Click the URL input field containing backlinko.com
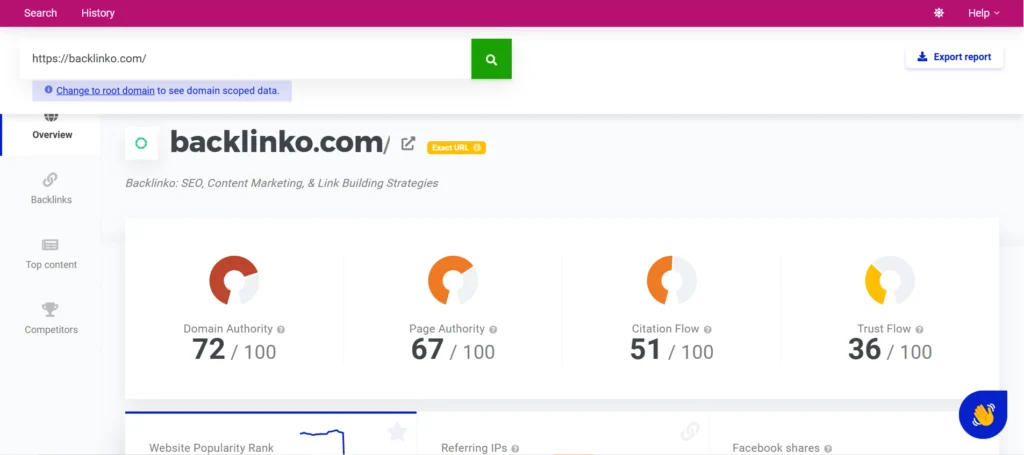This screenshot has width=1024, height=455. (245, 59)
